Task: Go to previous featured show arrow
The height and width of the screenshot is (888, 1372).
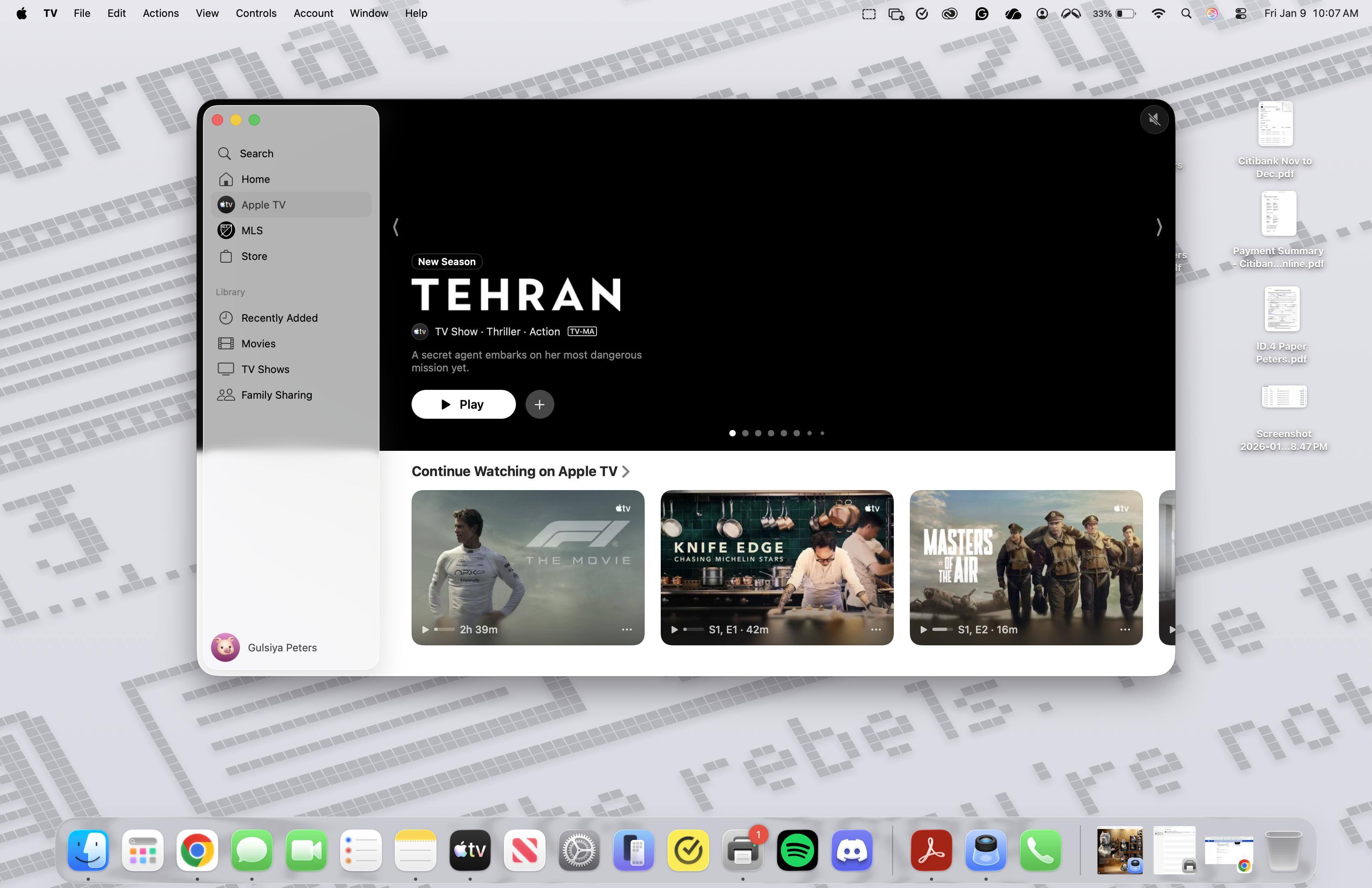Action: click(x=396, y=227)
